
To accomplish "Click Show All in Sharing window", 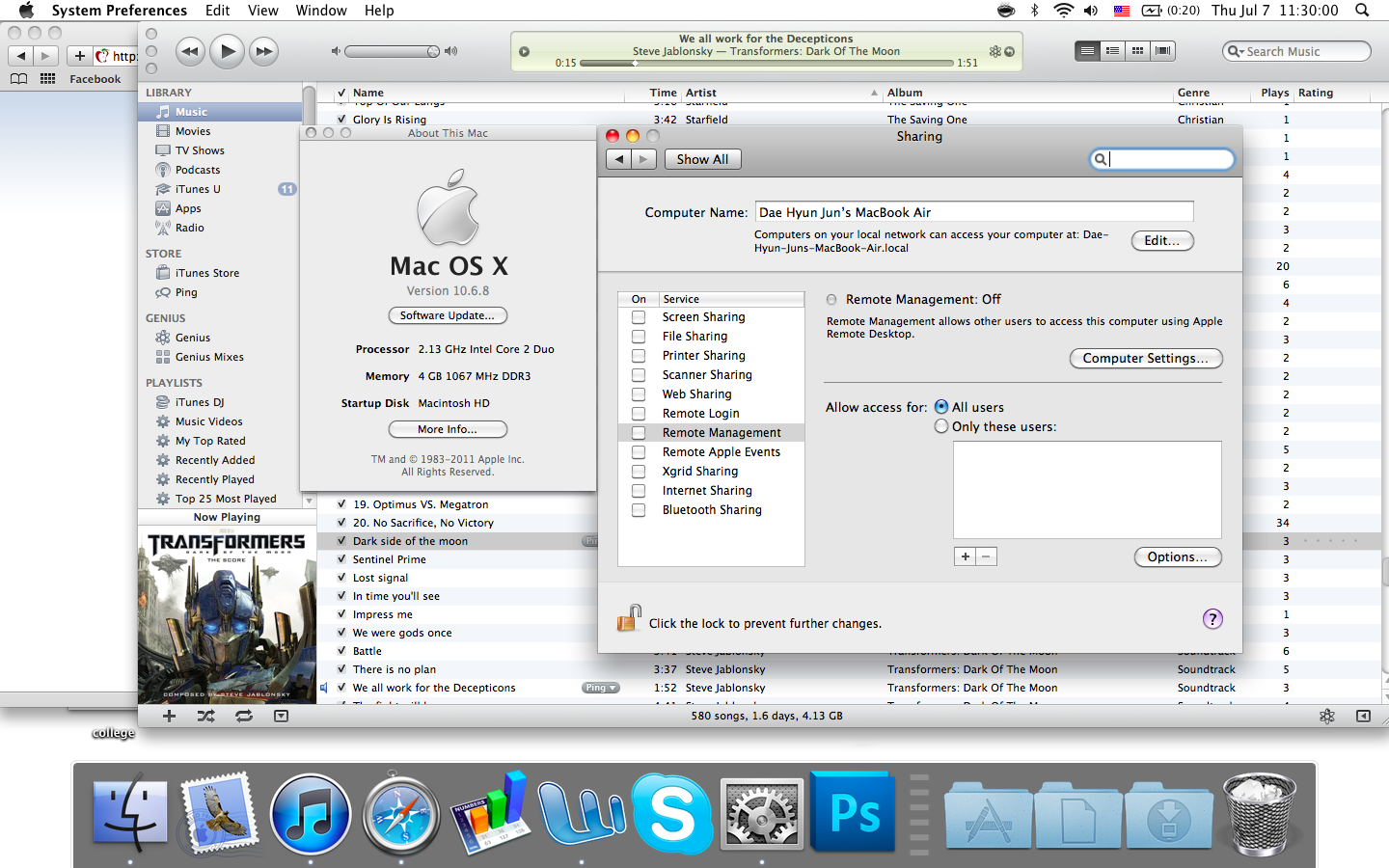I will coord(702,159).
